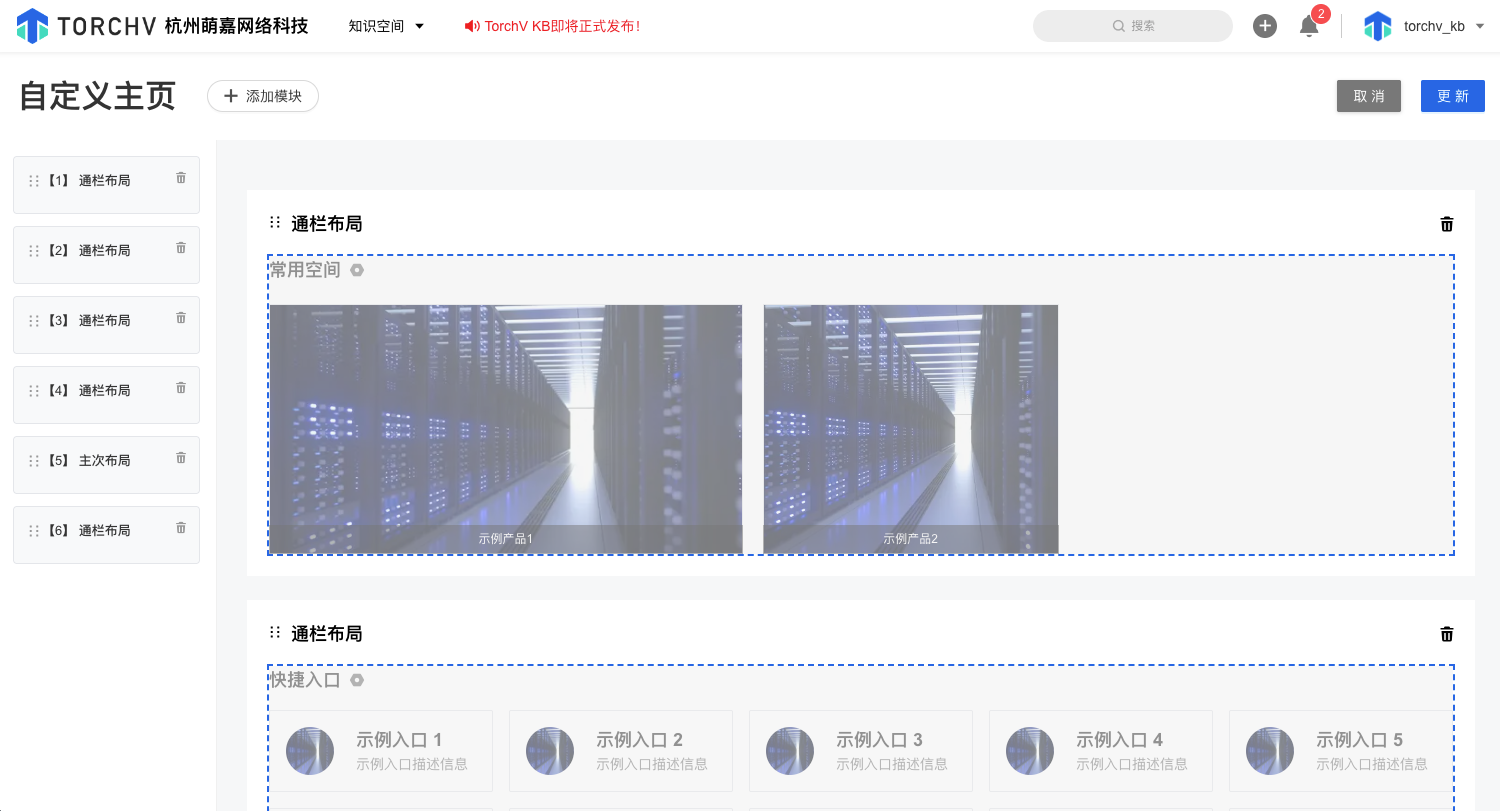Click the 示例入口 3 card
Viewport: 1500px width, 811px height.
tap(861, 751)
